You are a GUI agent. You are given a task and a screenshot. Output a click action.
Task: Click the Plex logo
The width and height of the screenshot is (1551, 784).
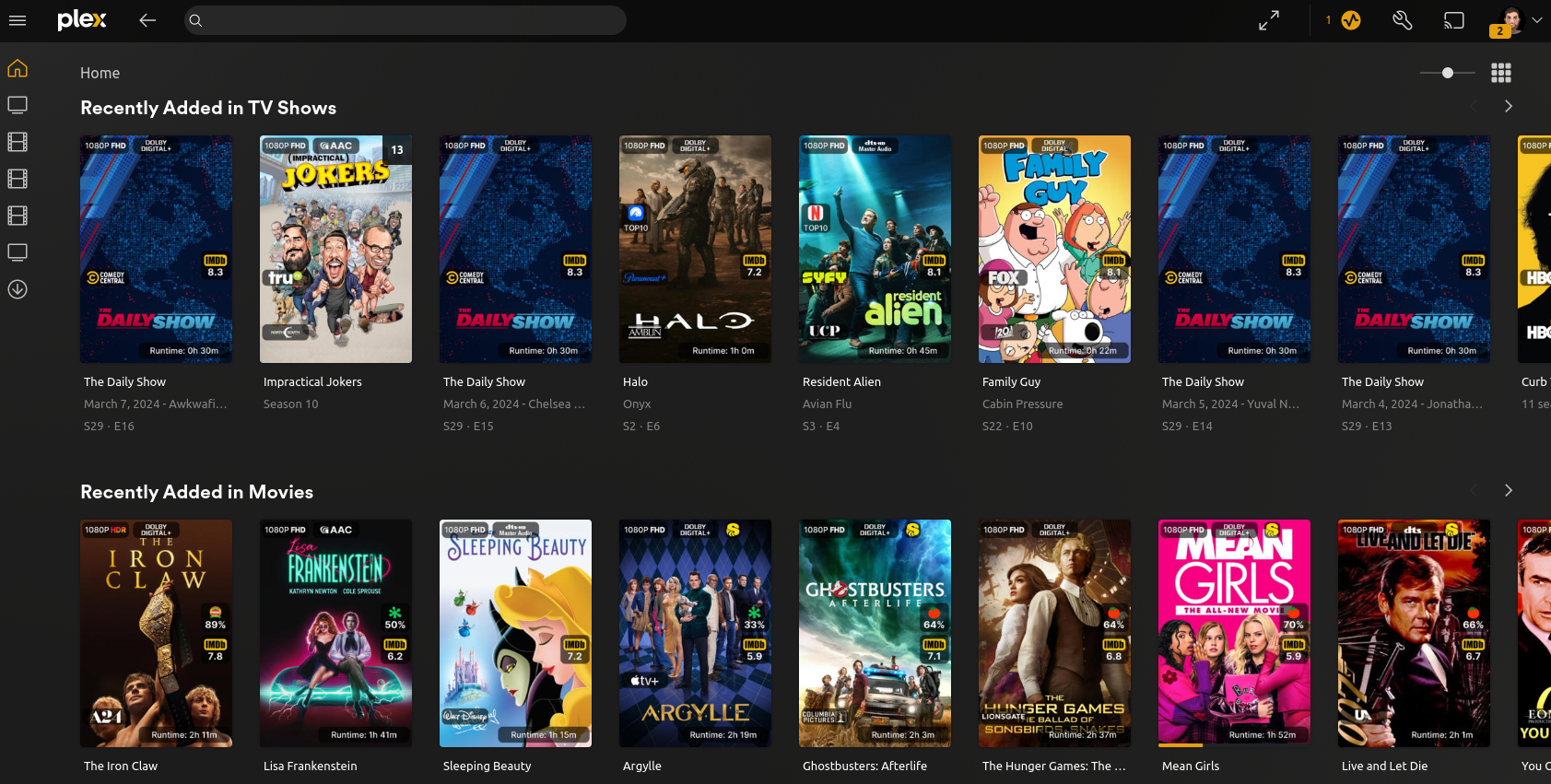coord(82,20)
